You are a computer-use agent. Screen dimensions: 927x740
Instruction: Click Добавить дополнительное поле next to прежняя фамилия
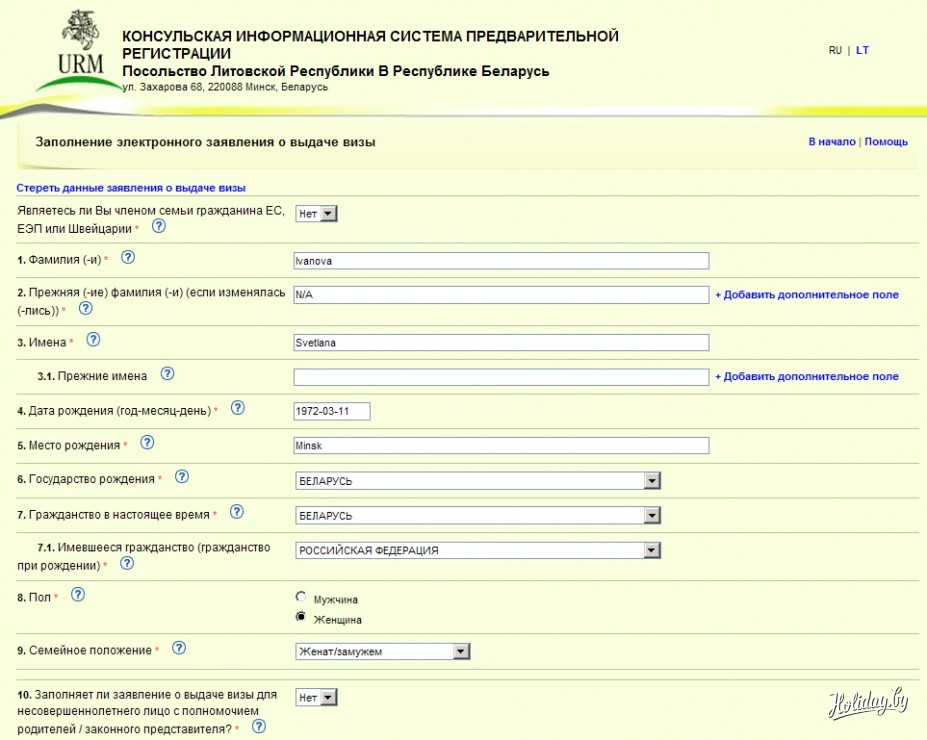click(806, 295)
